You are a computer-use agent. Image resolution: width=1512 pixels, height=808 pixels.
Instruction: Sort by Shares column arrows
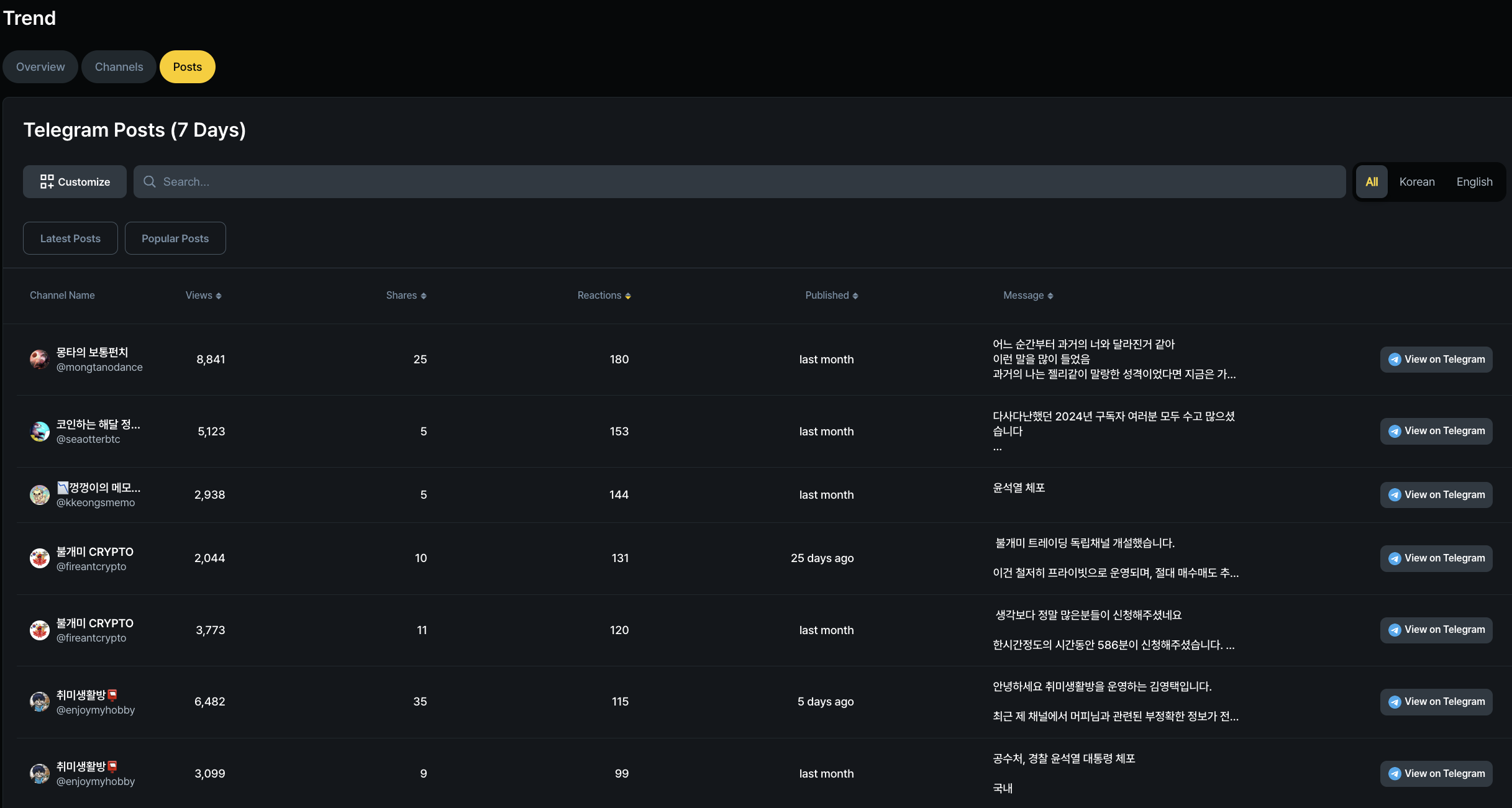click(424, 296)
